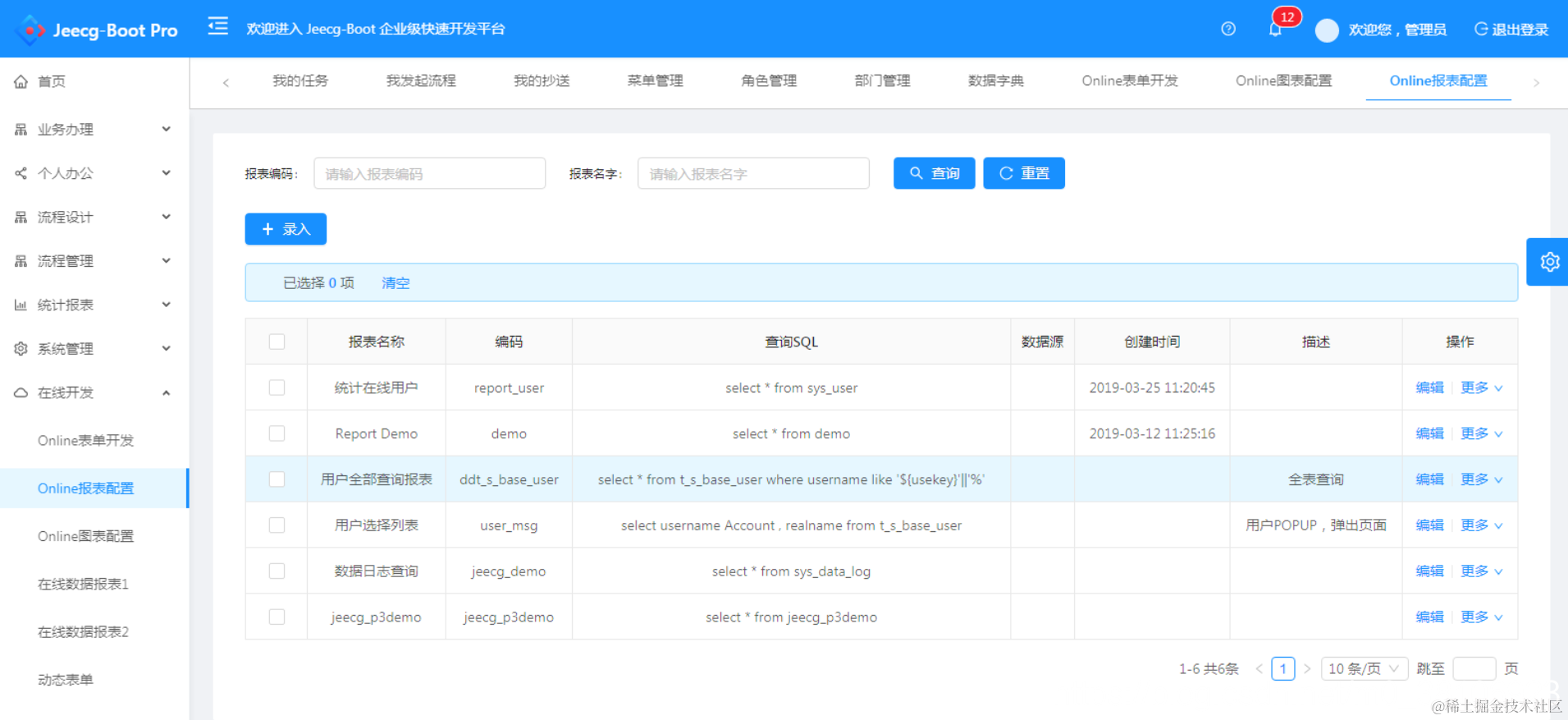Expand the 统计报表 sidebar menu
Image resolution: width=1568 pixels, height=720 pixels.
(94, 305)
